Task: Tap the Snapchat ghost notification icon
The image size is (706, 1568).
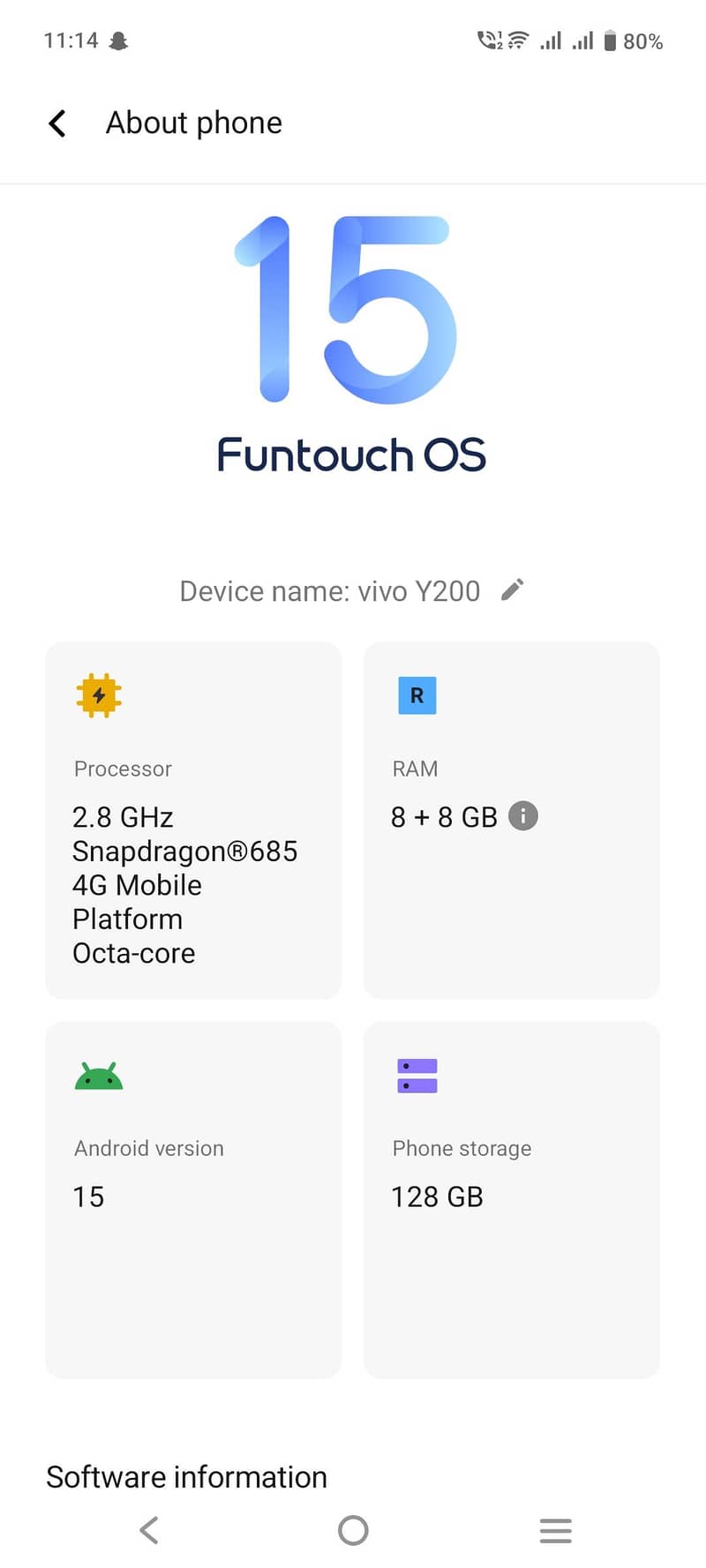Action: 118,41
